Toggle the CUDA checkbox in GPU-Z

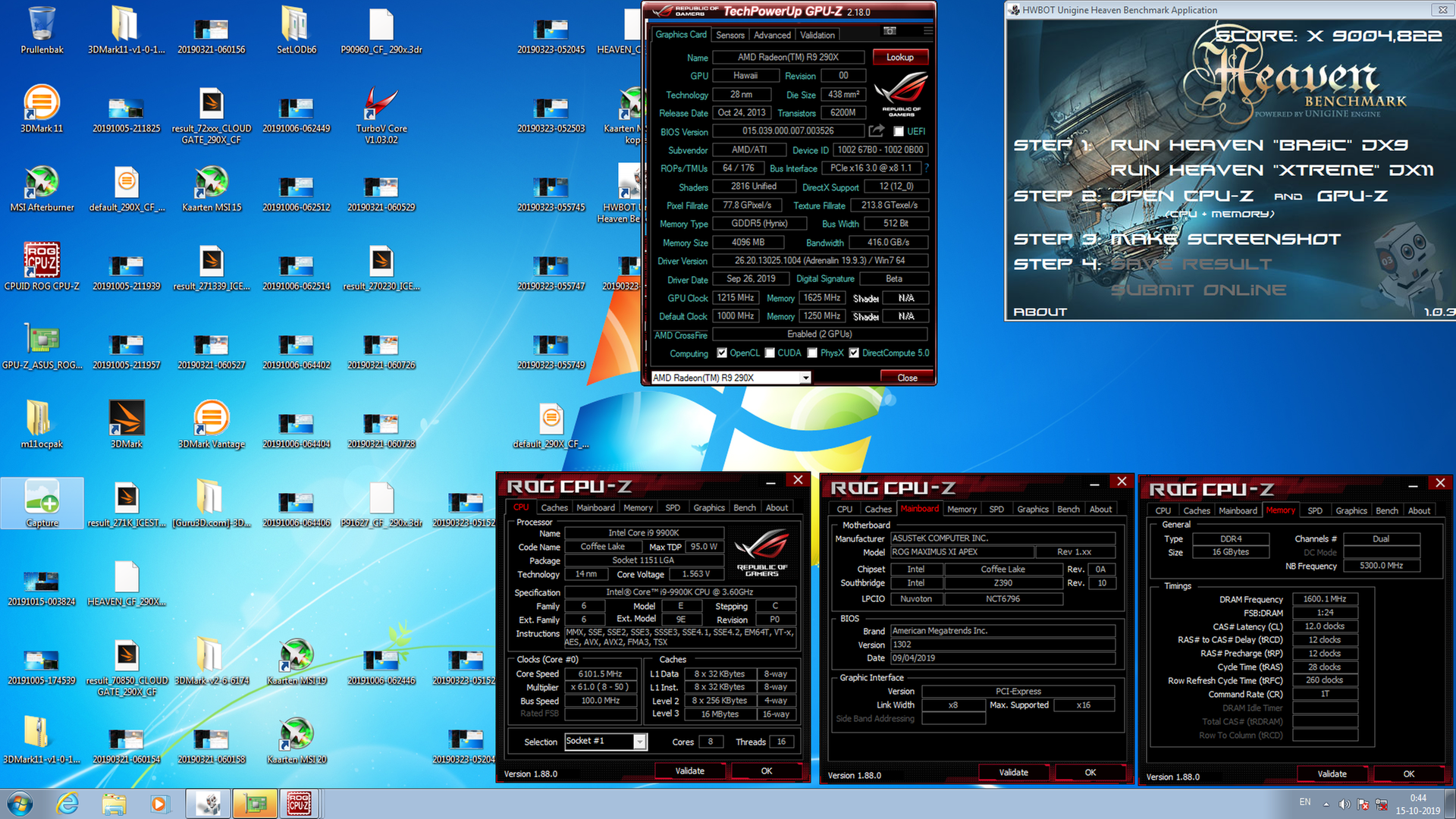770,353
